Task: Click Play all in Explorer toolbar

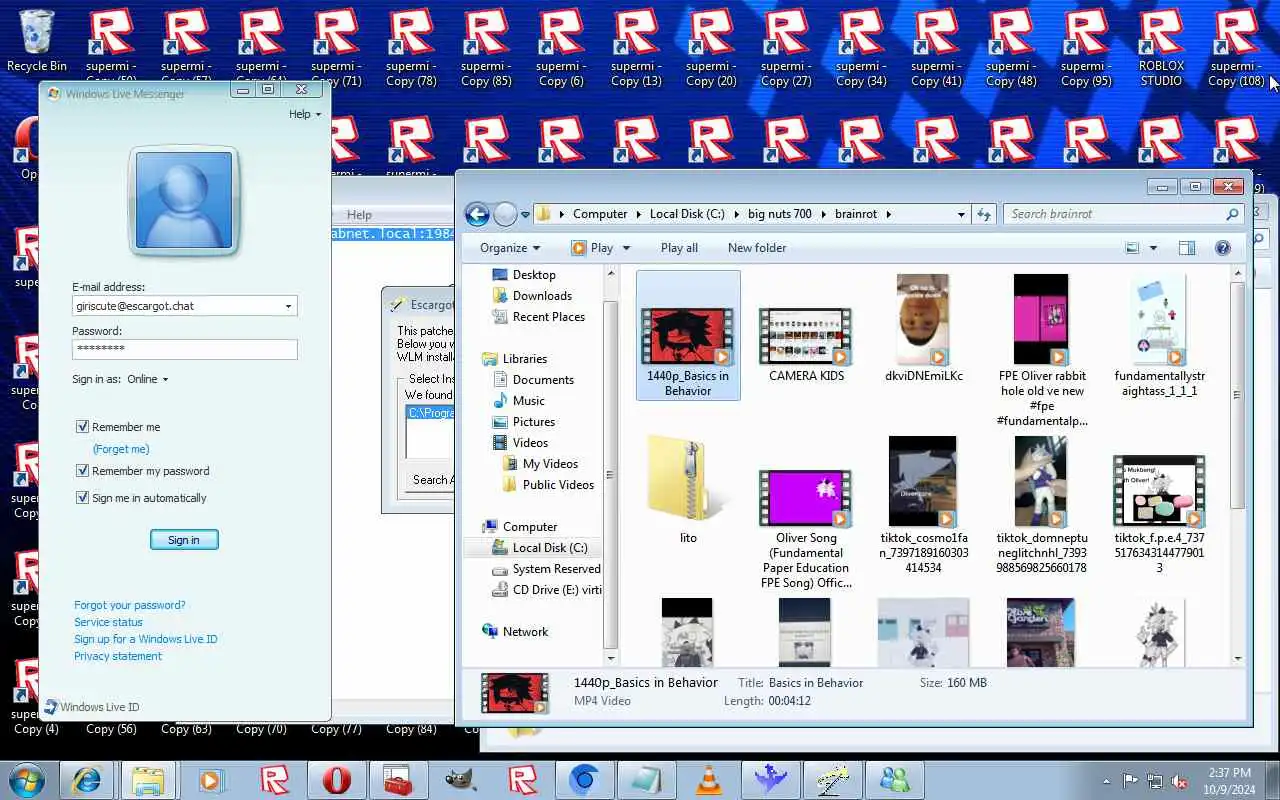Action: [x=679, y=248]
